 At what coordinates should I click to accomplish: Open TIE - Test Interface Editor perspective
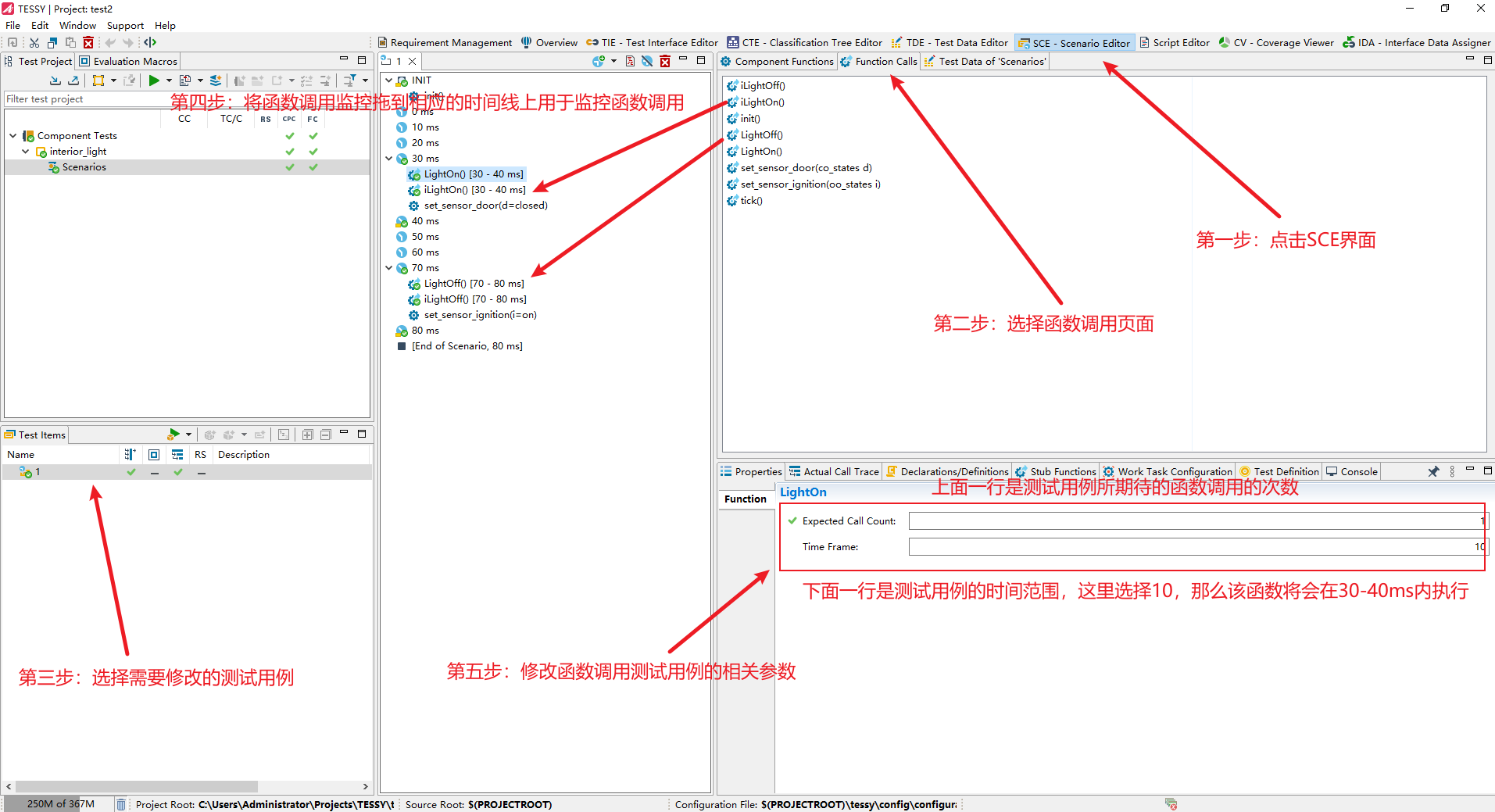652,42
